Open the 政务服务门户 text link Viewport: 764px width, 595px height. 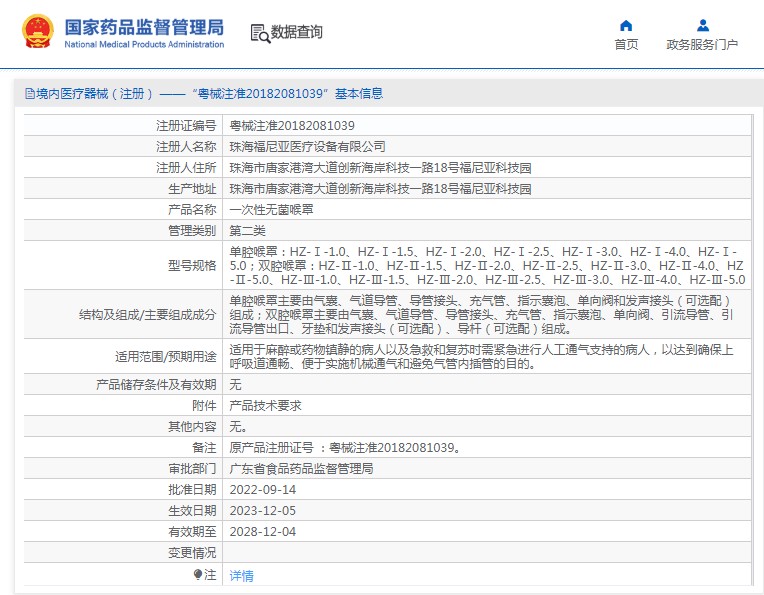(702, 45)
